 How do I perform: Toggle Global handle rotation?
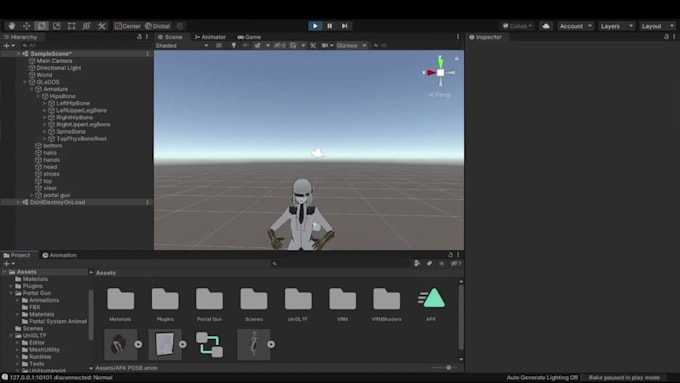tap(158, 26)
